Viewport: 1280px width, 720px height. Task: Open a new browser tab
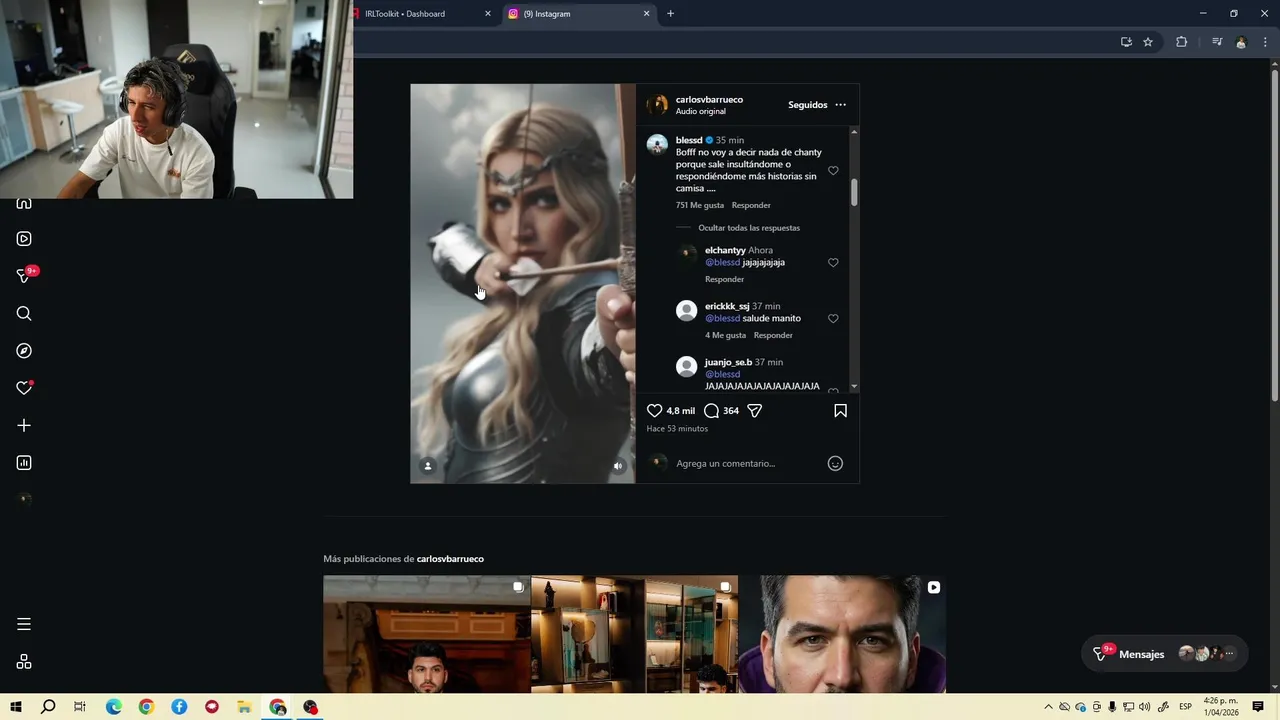point(670,14)
